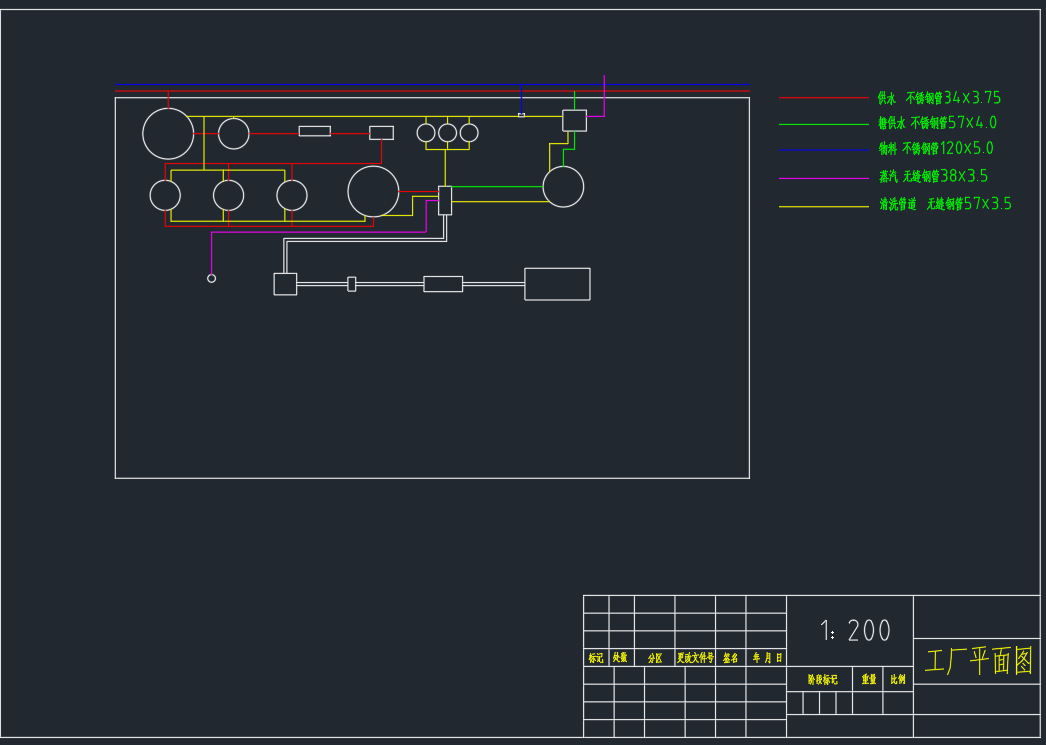Select the "年 月 日" header cell
The image size is (1046, 745).
pyautogui.click(x=767, y=658)
